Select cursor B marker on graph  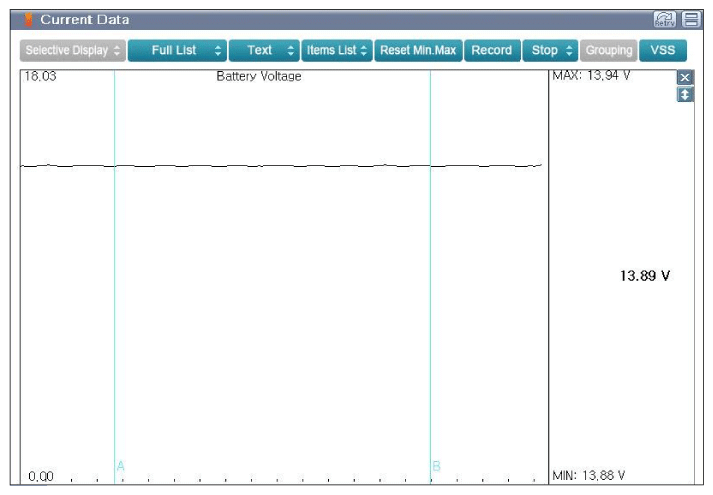coord(436,466)
